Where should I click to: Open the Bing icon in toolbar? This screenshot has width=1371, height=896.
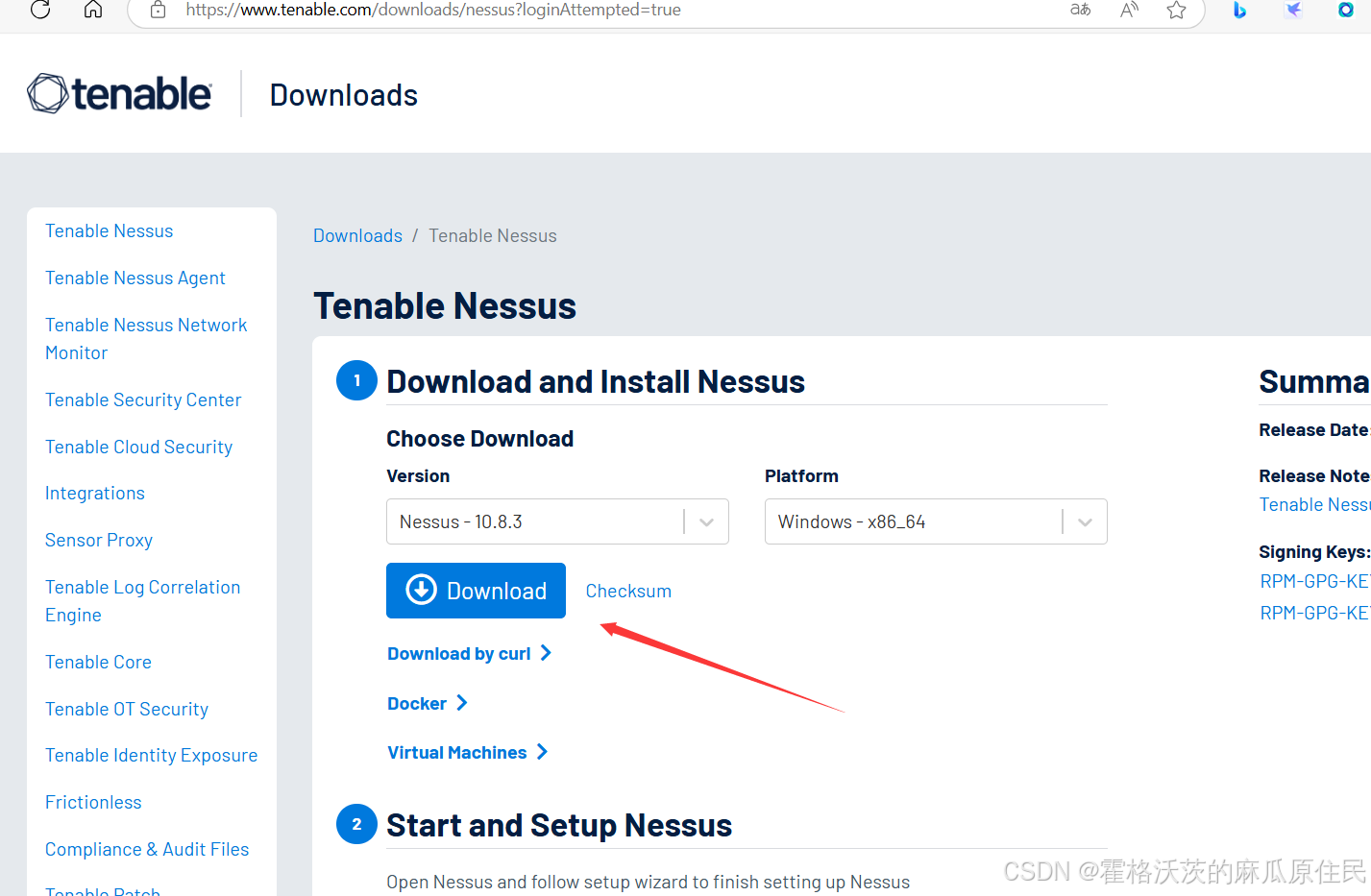click(1239, 10)
